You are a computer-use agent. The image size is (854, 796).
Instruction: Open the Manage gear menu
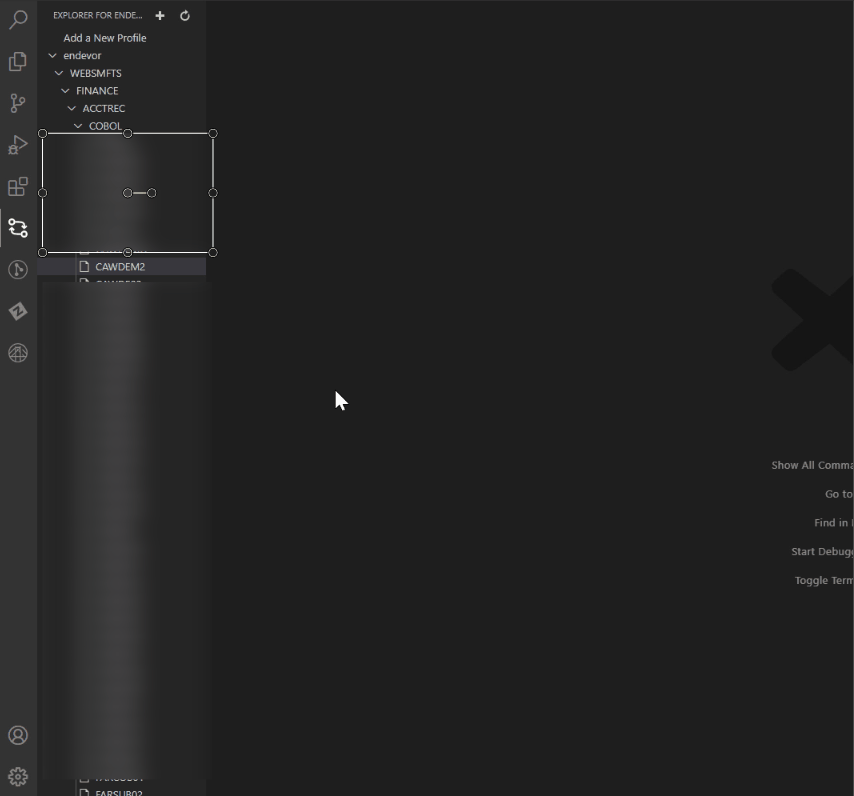[18, 777]
